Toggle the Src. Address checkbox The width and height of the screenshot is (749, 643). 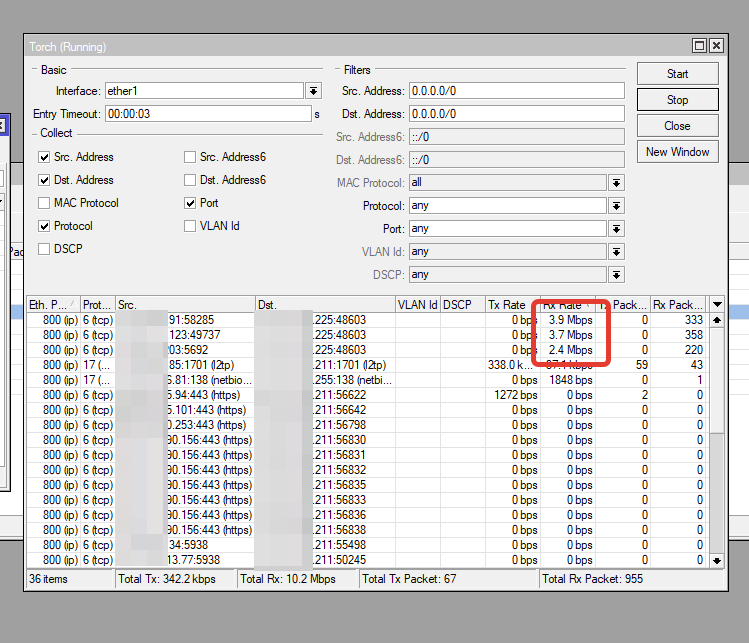[44, 157]
